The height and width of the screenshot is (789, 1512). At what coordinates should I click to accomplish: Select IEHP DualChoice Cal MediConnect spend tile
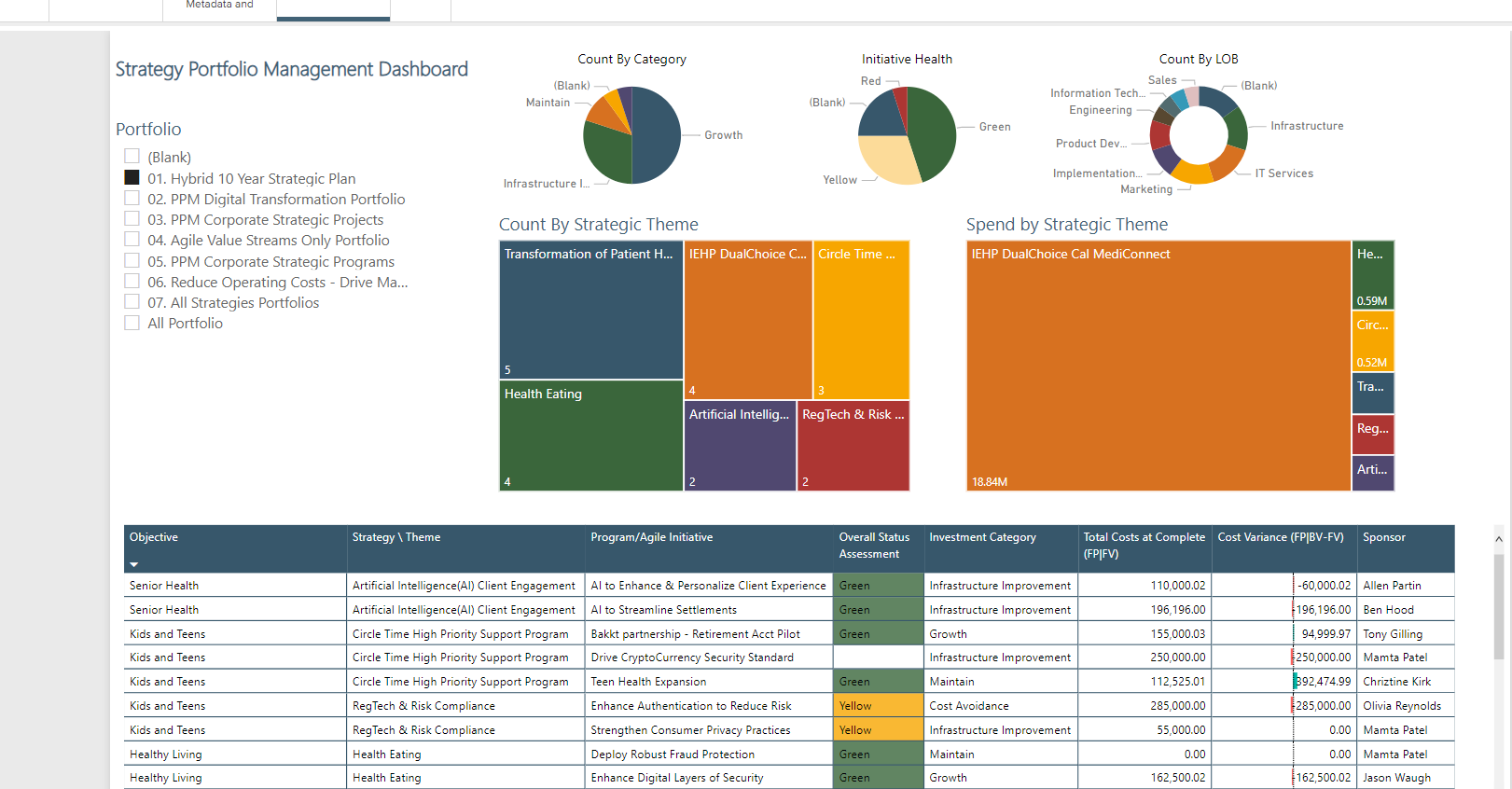1158,366
